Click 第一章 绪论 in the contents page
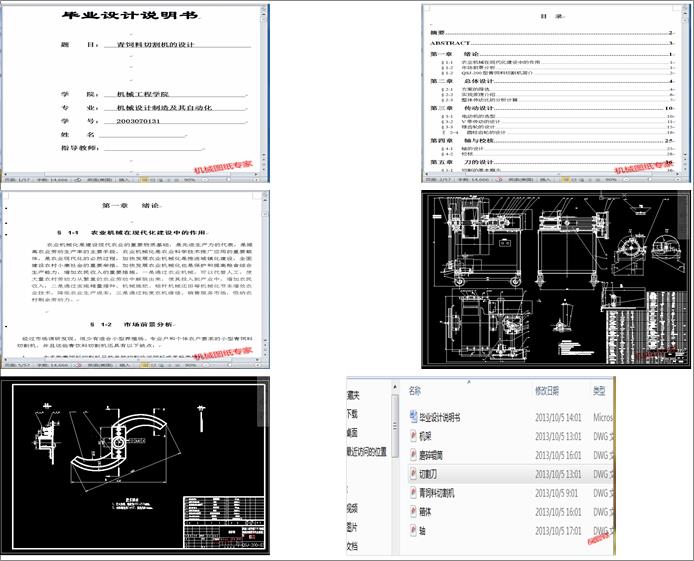Image resolution: width=694 pixels, height=561 pixels. click(x=552, y=54)
